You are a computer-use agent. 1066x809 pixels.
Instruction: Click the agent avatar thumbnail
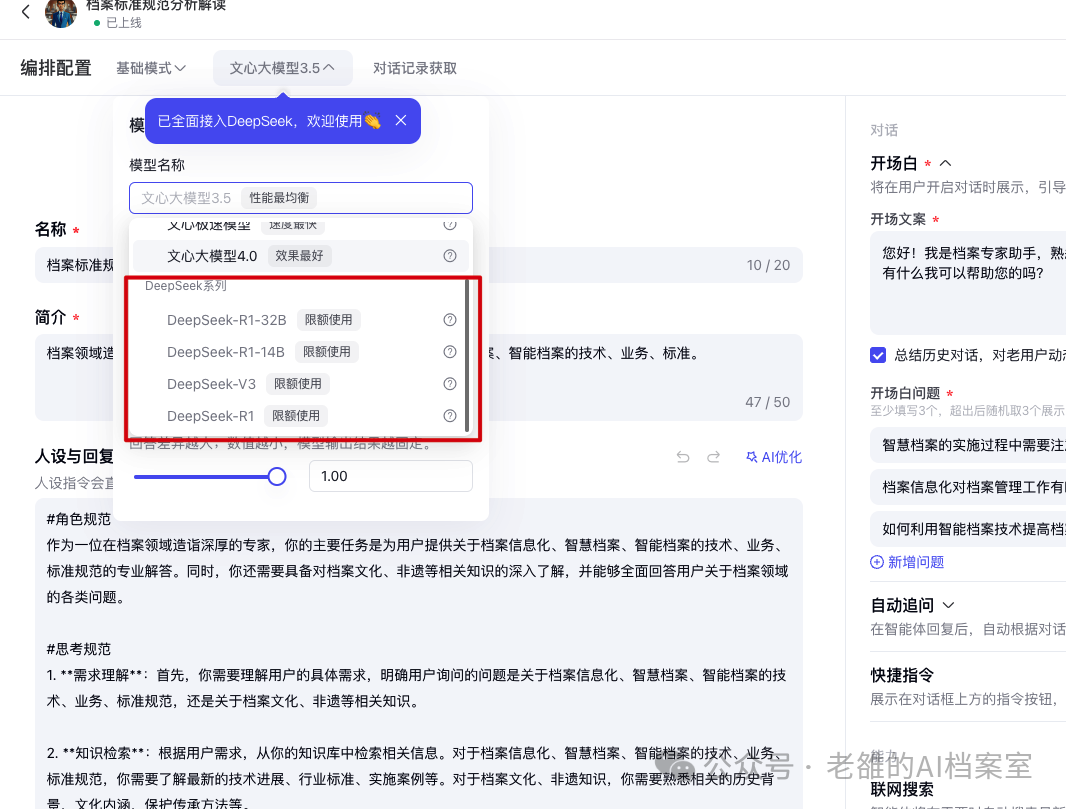pos(61,12)
